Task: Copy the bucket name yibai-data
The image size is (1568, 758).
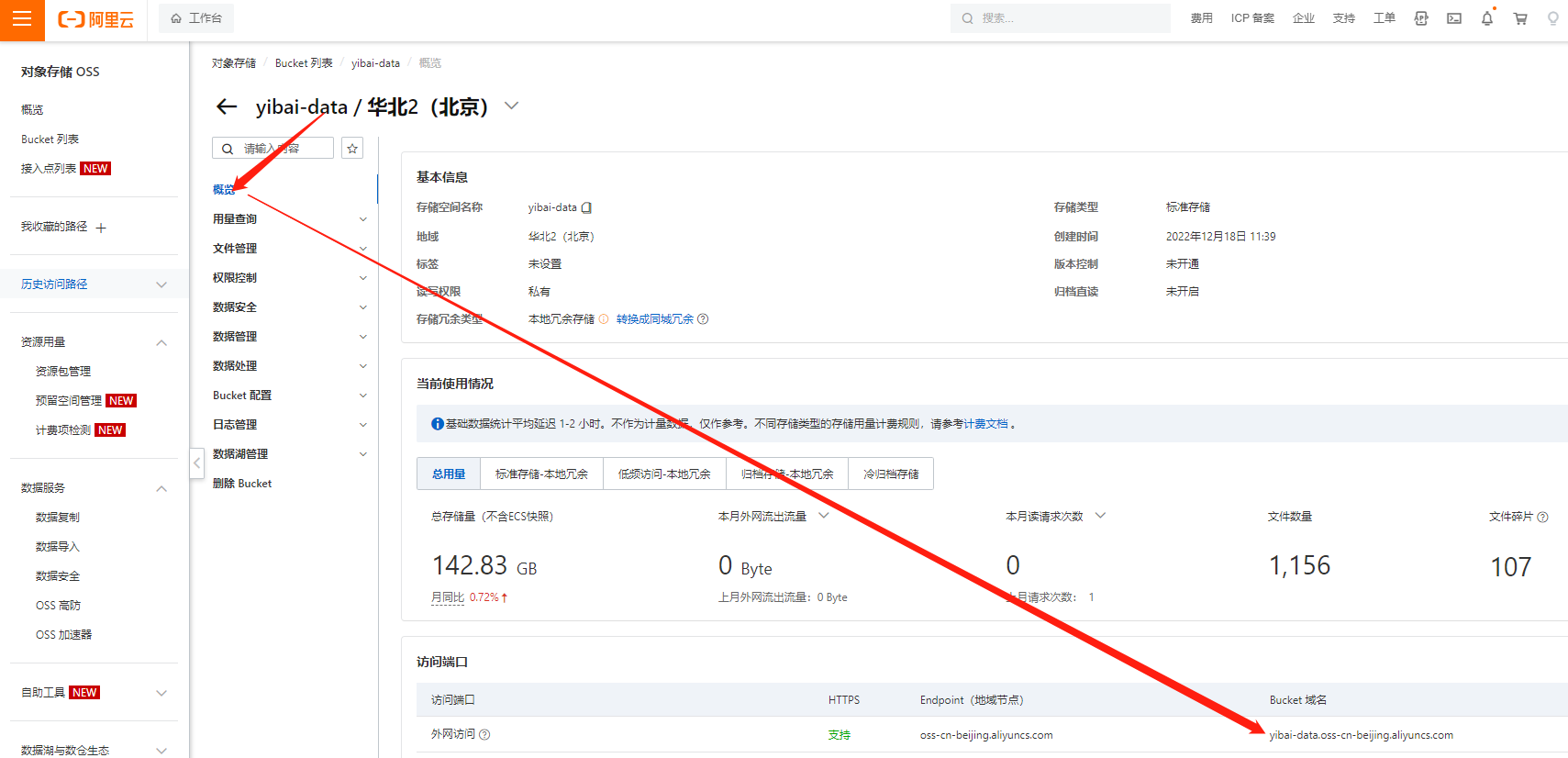Action: pyautogui.click(x=587, y=208)
